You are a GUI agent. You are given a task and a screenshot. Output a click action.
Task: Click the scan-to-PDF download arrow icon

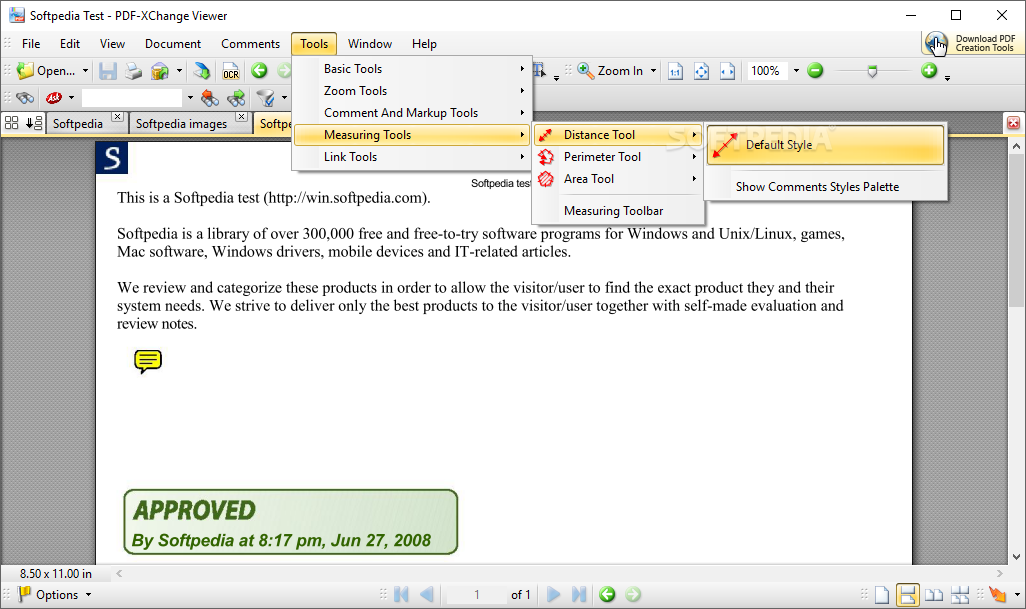(x=202, y=71)
